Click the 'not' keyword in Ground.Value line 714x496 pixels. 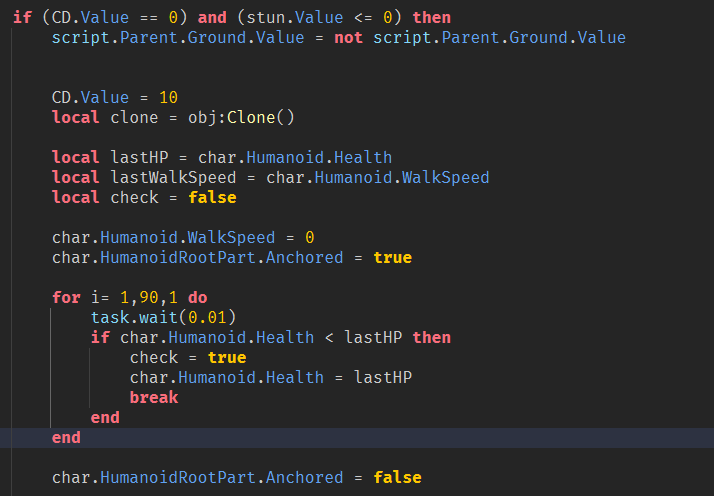349,37
